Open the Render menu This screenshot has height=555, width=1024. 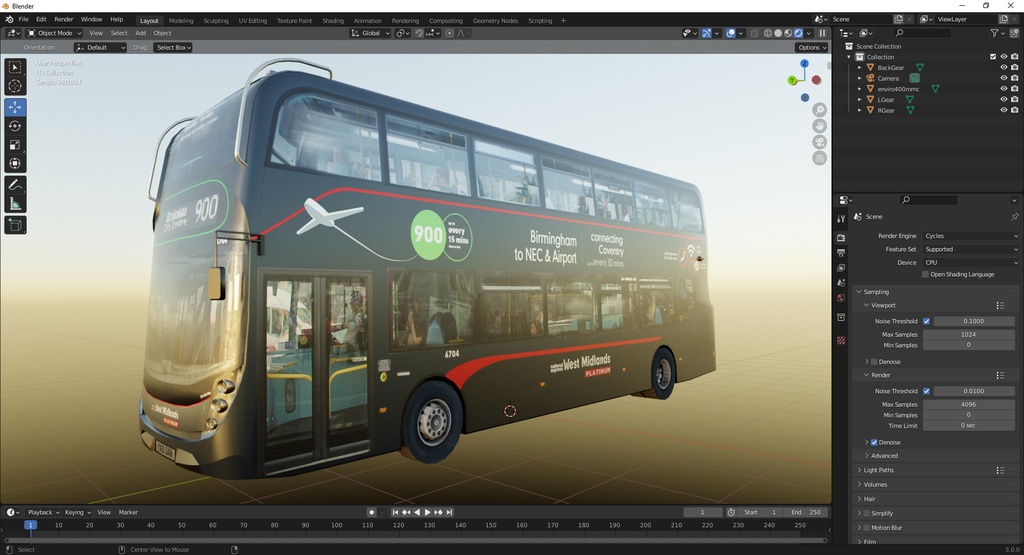pyautogui.click(x=63, y=19)
